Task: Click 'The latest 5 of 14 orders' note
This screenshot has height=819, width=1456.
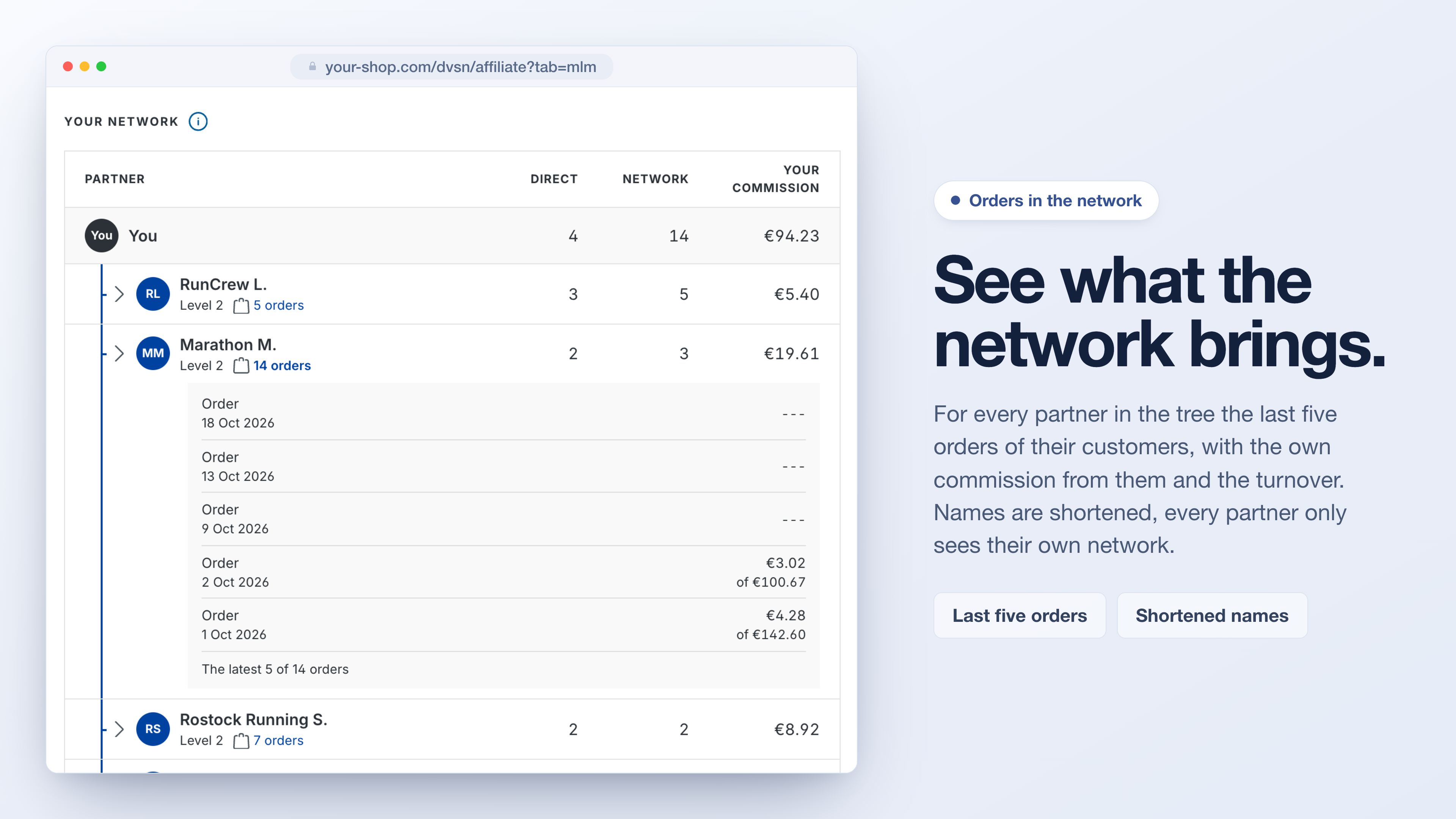Action: point(275,669)
